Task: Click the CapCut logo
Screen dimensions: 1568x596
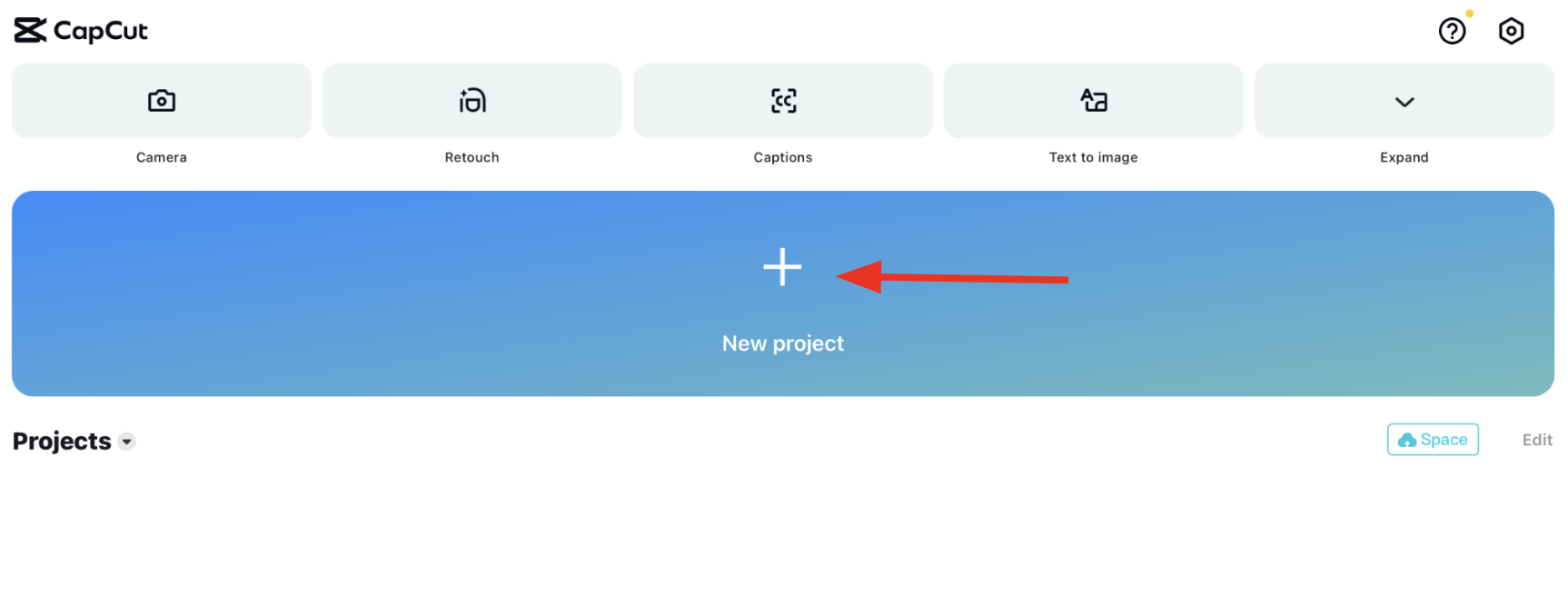Action: [80, 30]
